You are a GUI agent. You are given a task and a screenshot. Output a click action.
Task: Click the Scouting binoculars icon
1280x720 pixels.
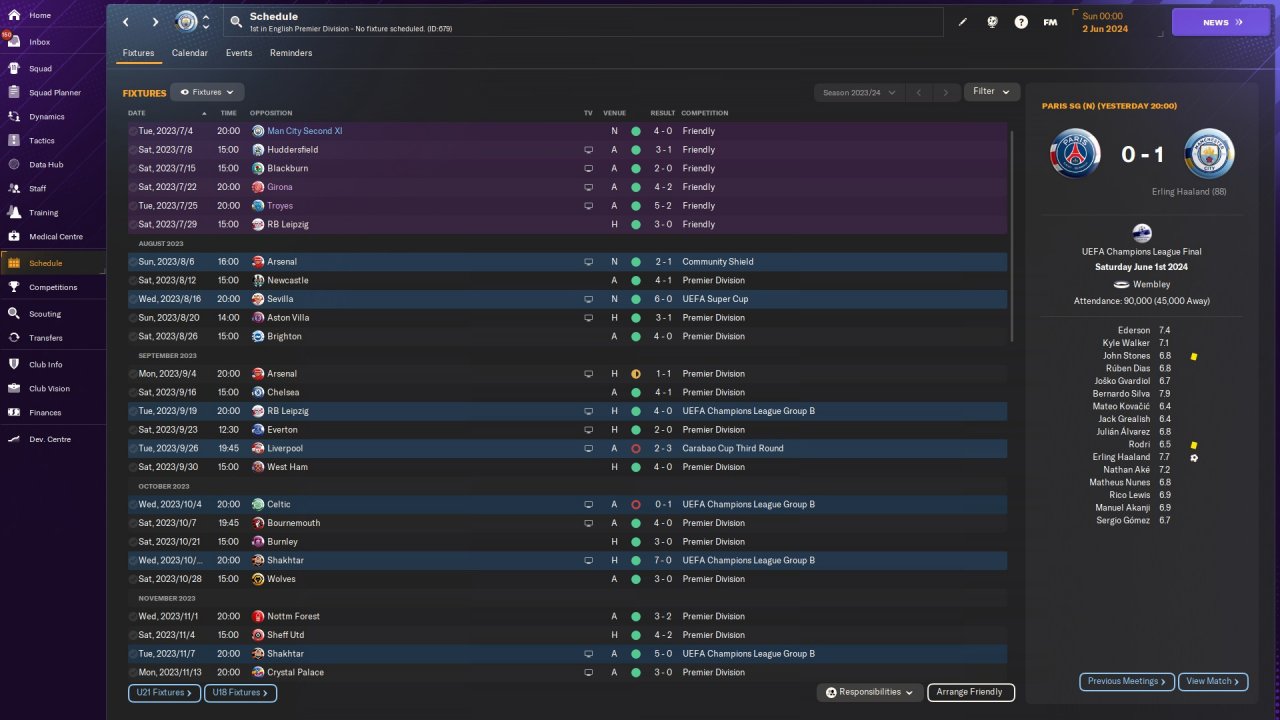14,313
